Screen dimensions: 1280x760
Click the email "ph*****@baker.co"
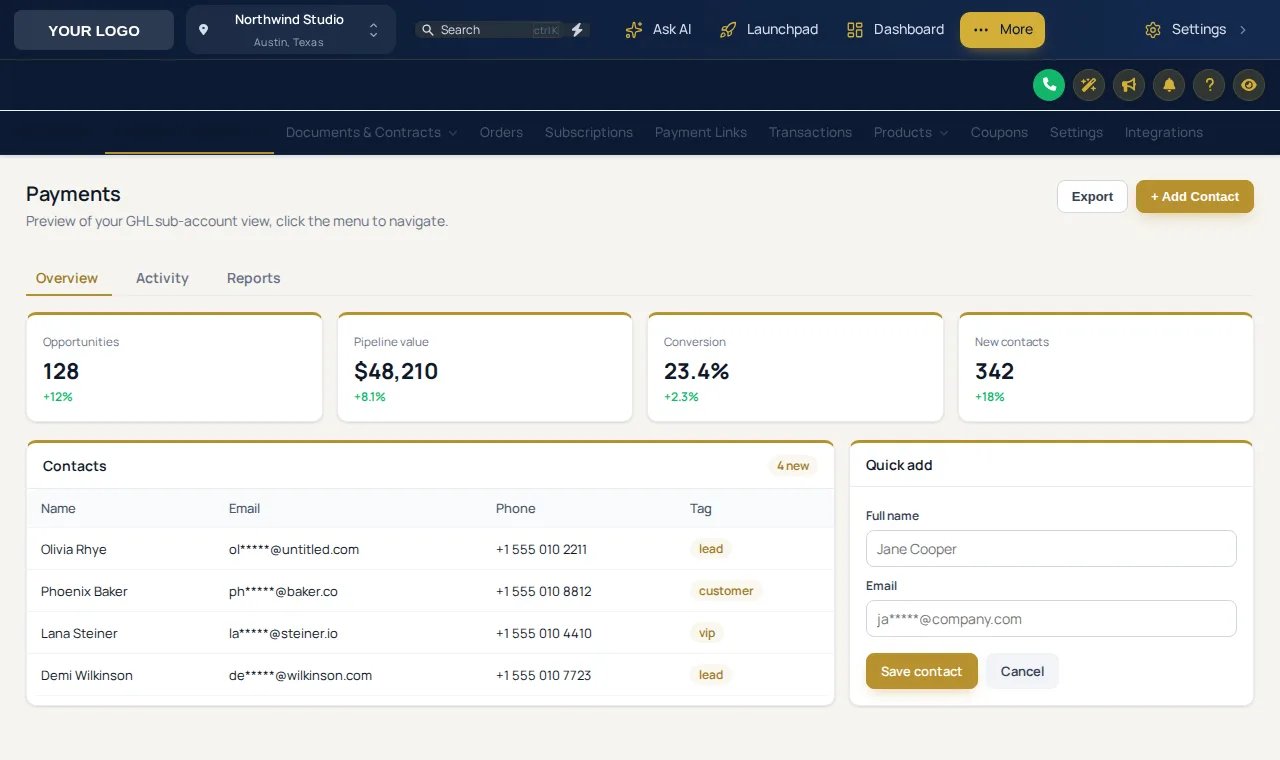pyautogui.click(x=283, y=591)
